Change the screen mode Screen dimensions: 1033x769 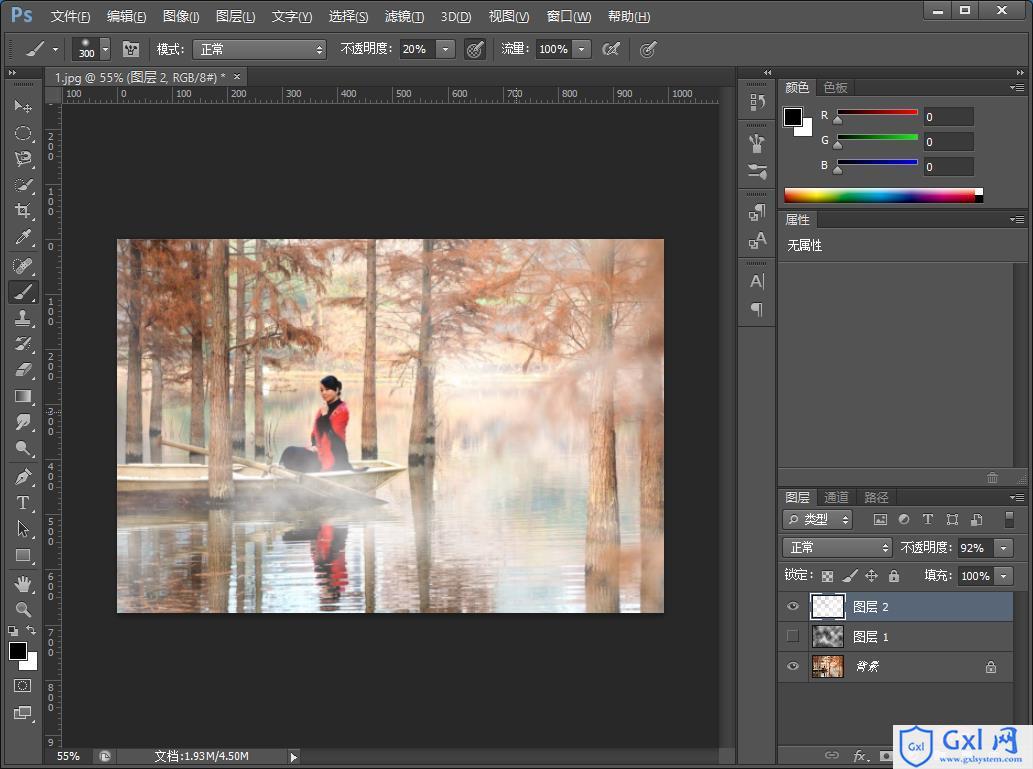coord(22,713)
